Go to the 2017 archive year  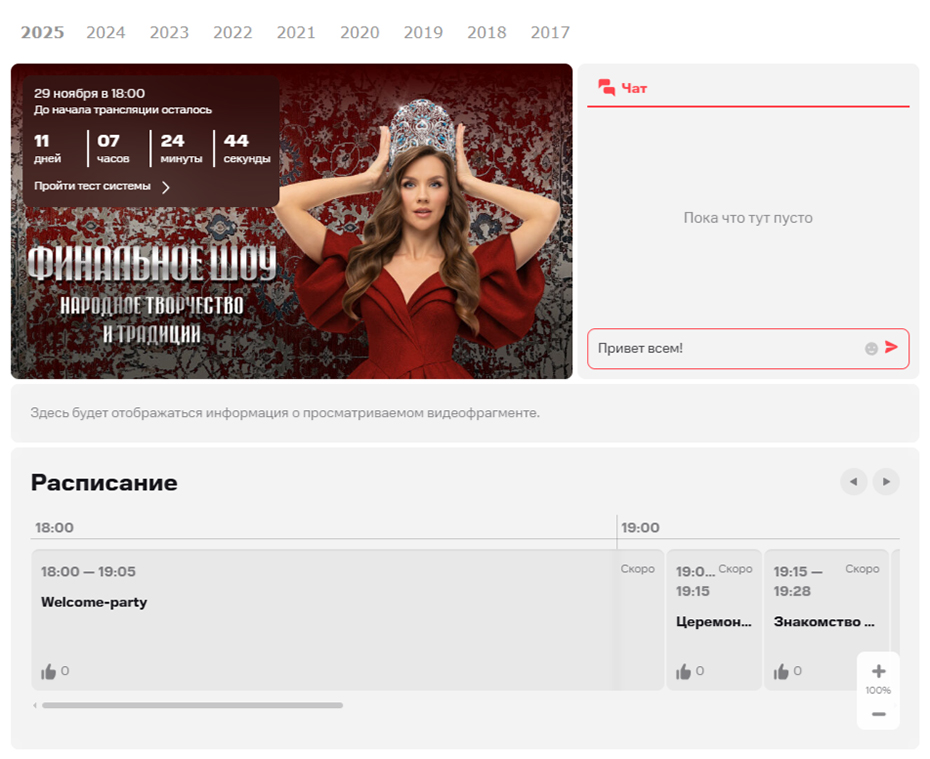550,32
